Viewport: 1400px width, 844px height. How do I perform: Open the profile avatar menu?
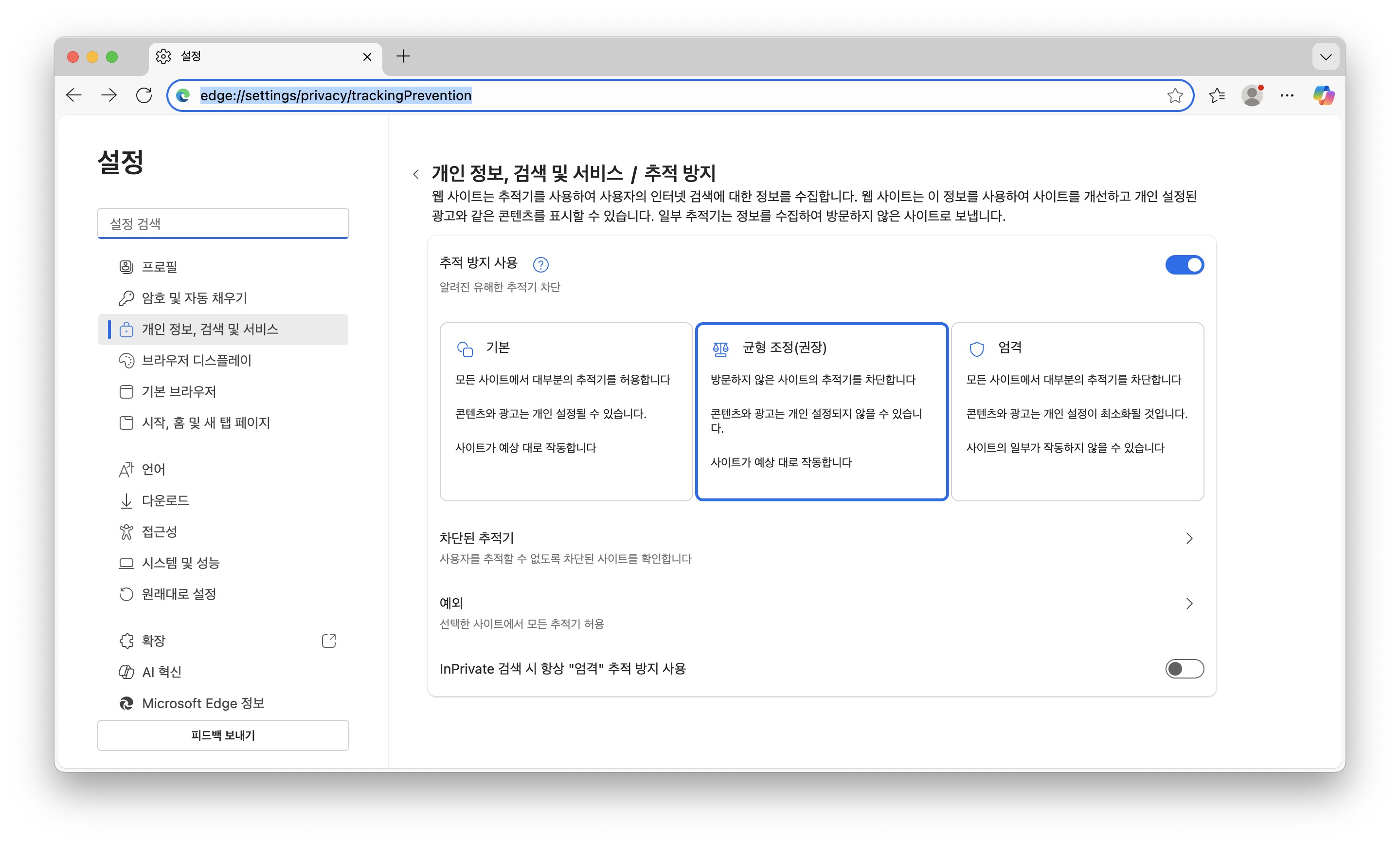[1252, 95]
